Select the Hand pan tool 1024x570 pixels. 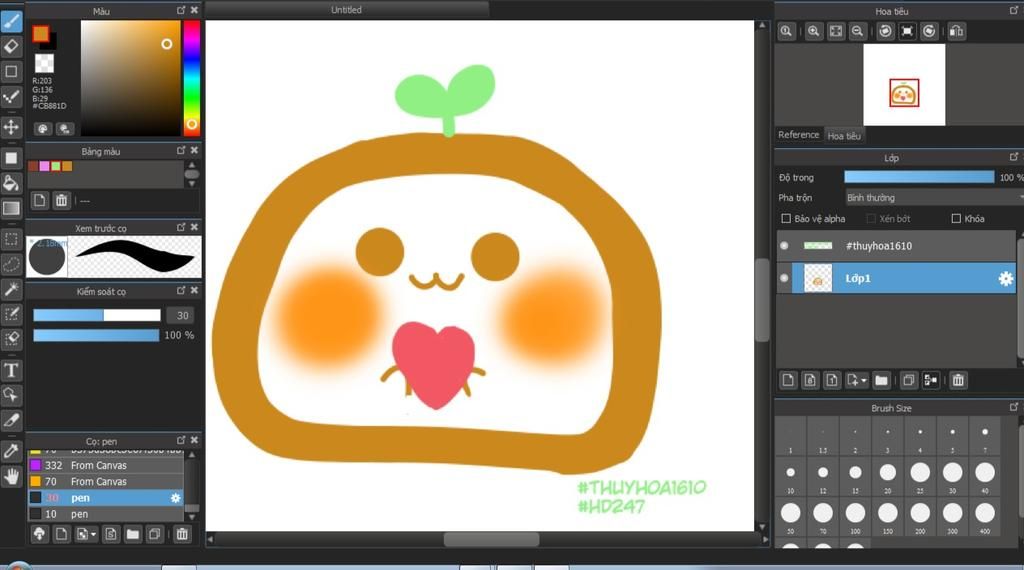pyautogui.click(x=11, y=476)
